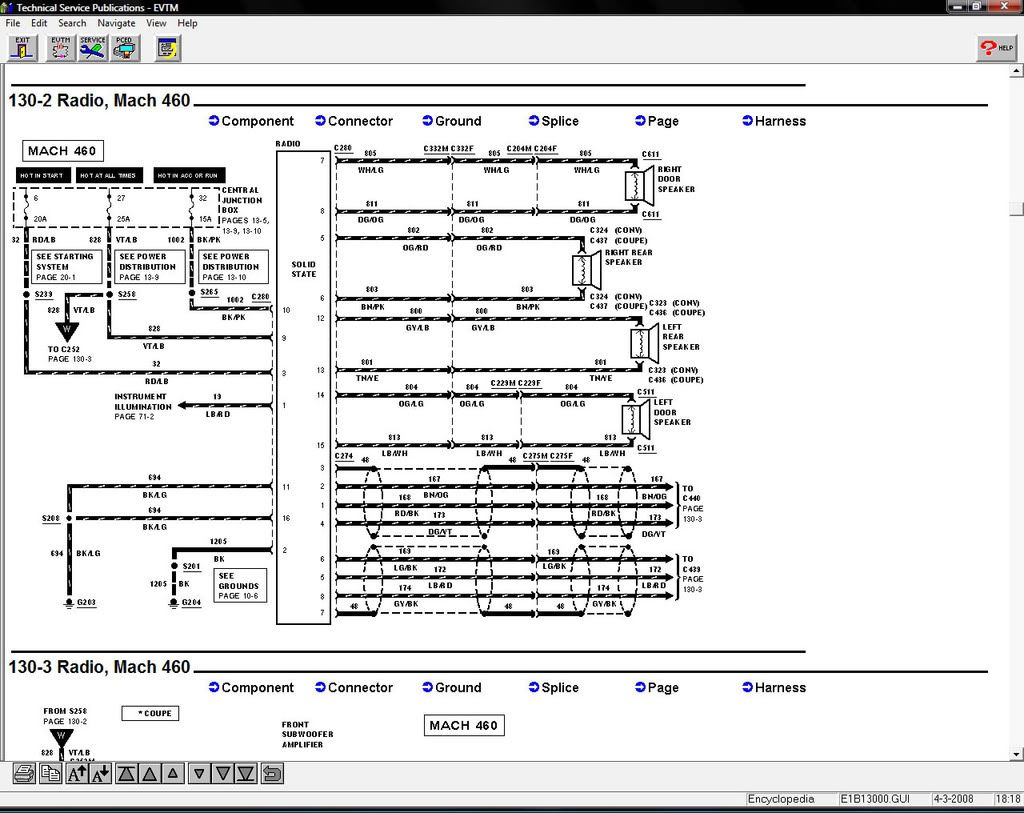Jump to top with barred up-triangle icon
Viewport: 1024px width, 813px height.
126,774
